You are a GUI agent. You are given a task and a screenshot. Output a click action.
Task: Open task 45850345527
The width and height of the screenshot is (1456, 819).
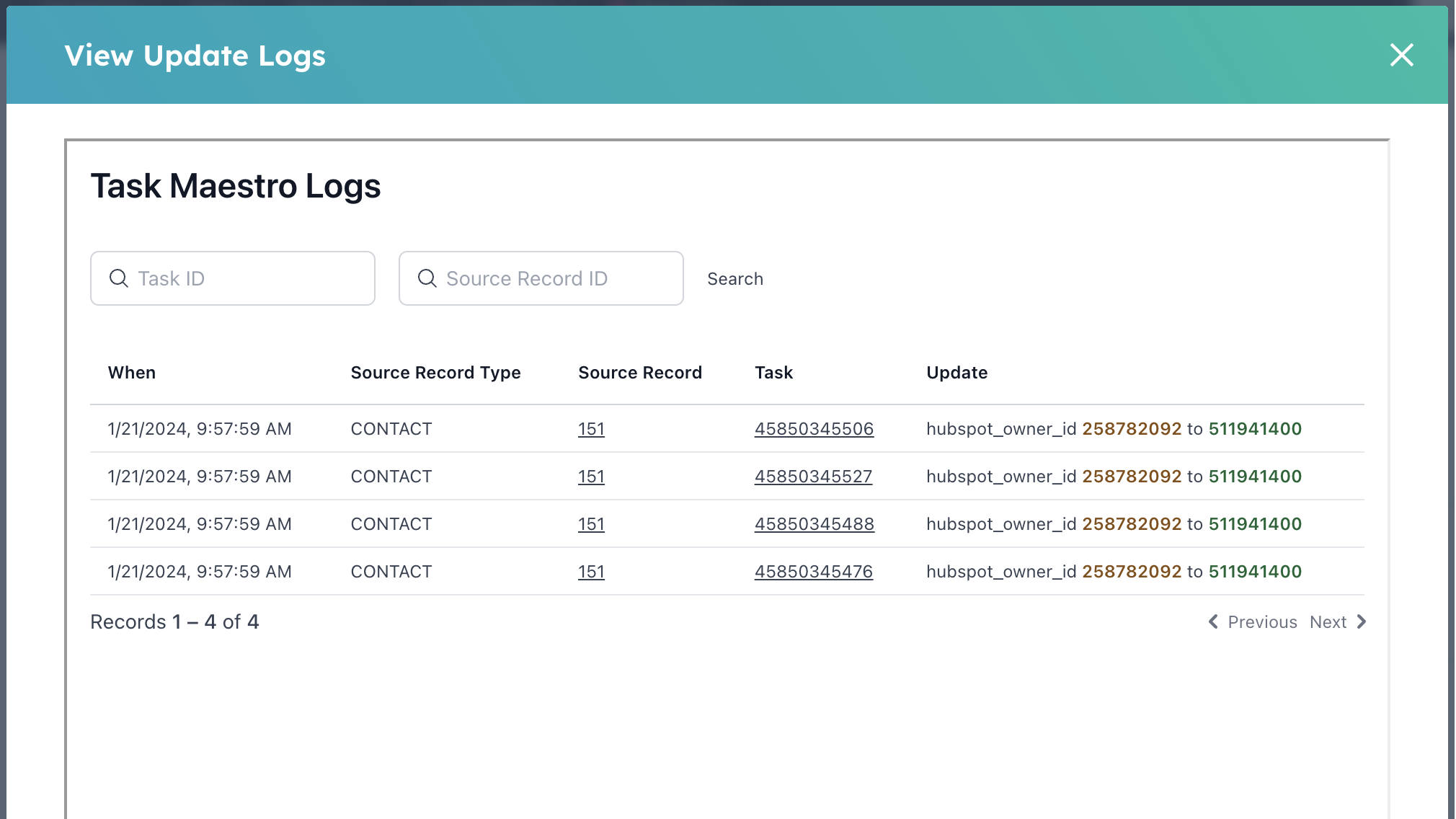tap(813, 476)
